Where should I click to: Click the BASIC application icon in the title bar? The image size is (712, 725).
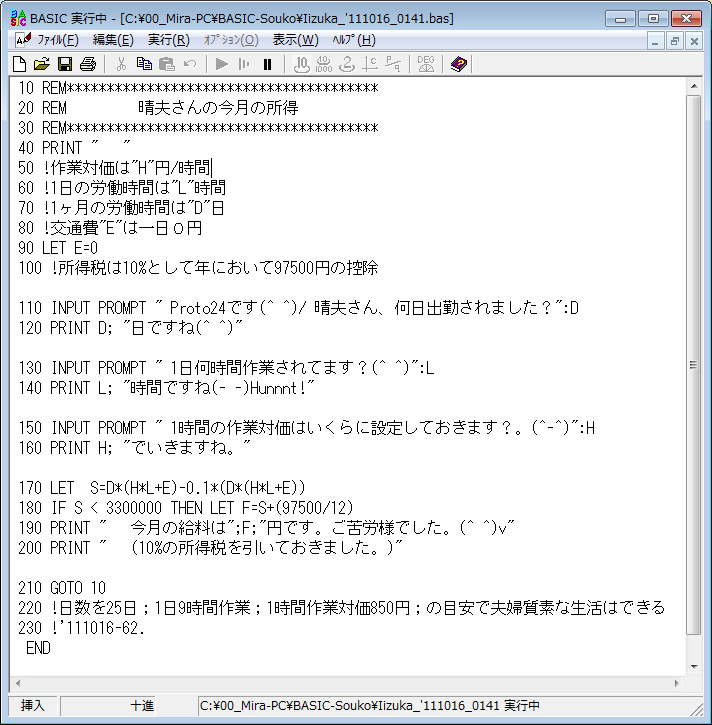[18, 18]
